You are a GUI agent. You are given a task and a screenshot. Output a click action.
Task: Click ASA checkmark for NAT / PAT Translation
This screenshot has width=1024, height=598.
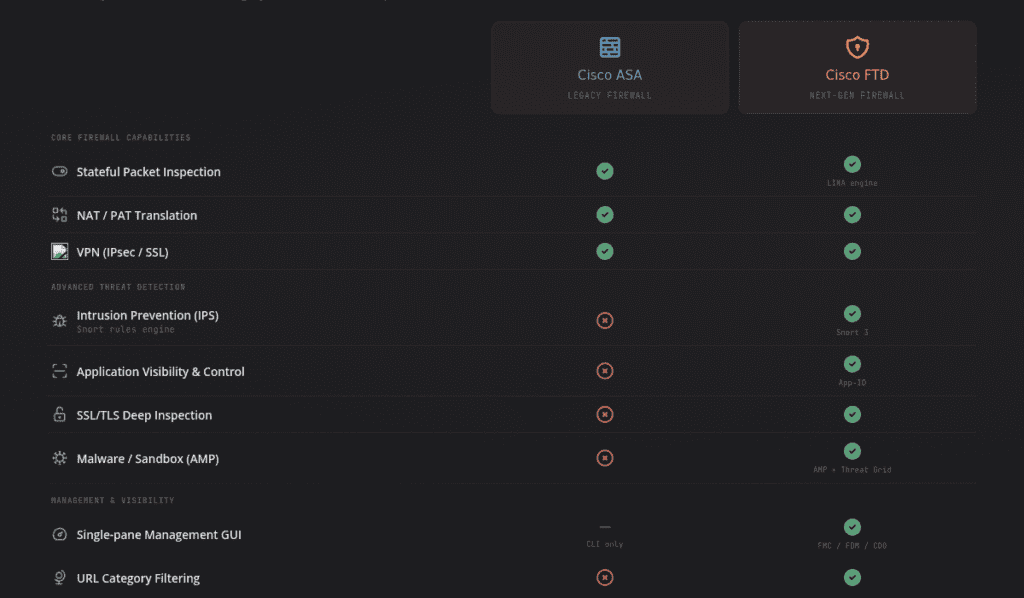coord(605,215)
